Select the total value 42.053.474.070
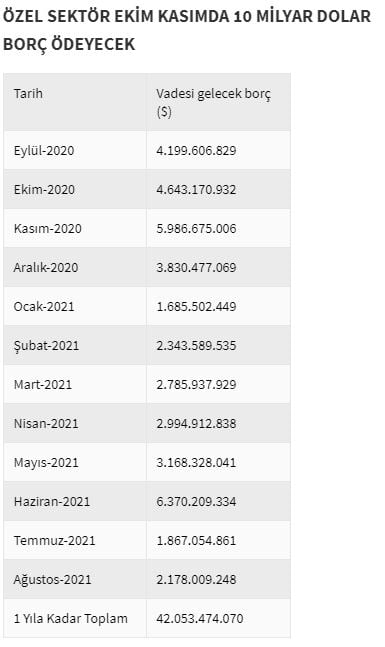385x647 pixels. (200, 619)
